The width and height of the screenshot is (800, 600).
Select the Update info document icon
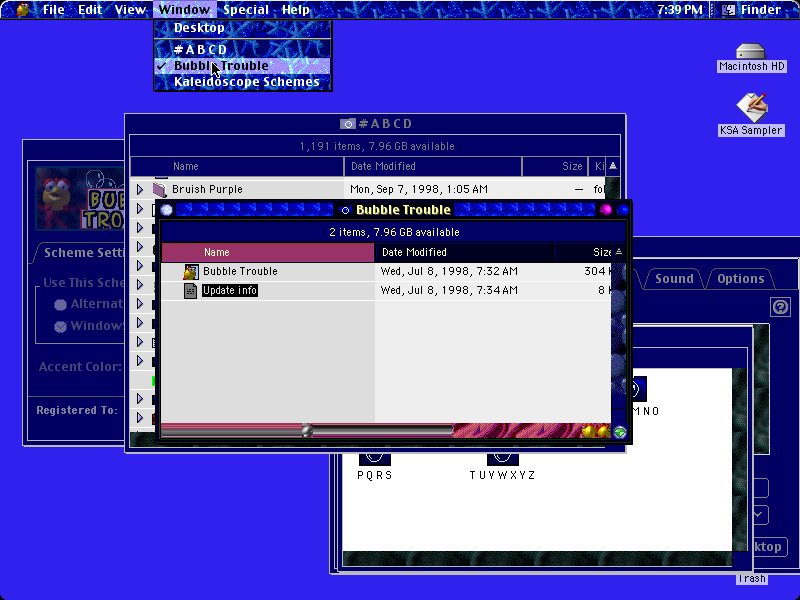[x=190, y=291]
